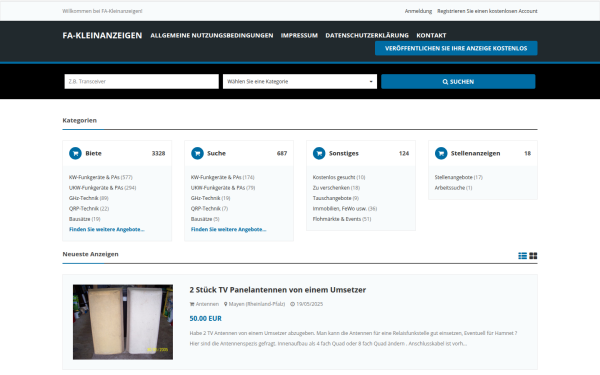
Task: Open the Sonstiges category heading
Action: click(x=344, y=153)
